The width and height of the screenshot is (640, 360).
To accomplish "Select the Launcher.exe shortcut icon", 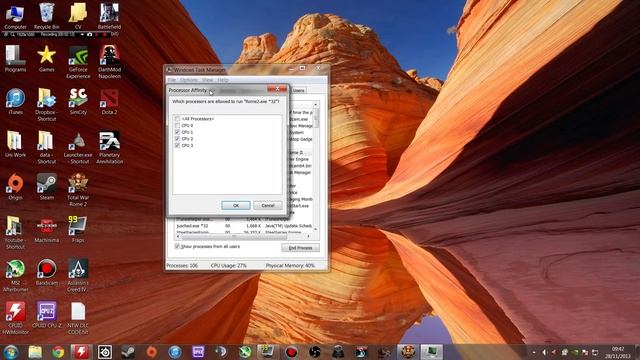I will click(x=78, y=147).
